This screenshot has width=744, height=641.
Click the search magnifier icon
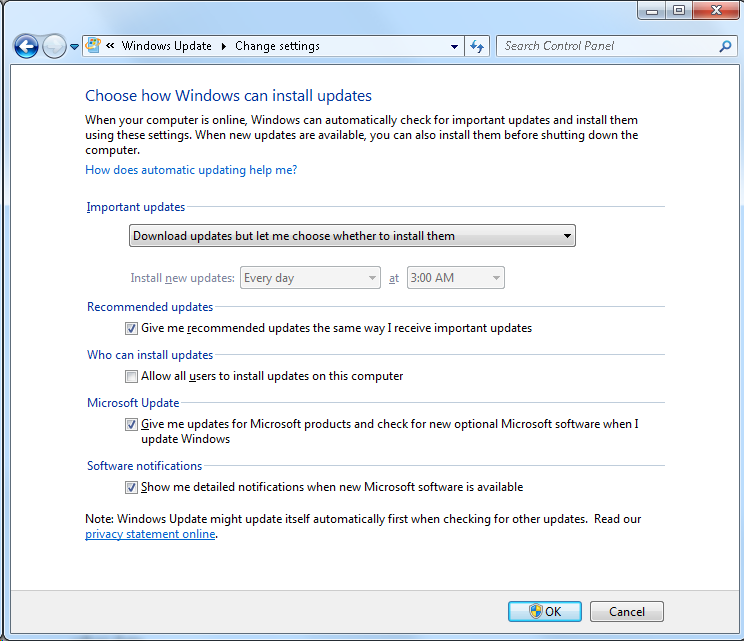[726, 46]
